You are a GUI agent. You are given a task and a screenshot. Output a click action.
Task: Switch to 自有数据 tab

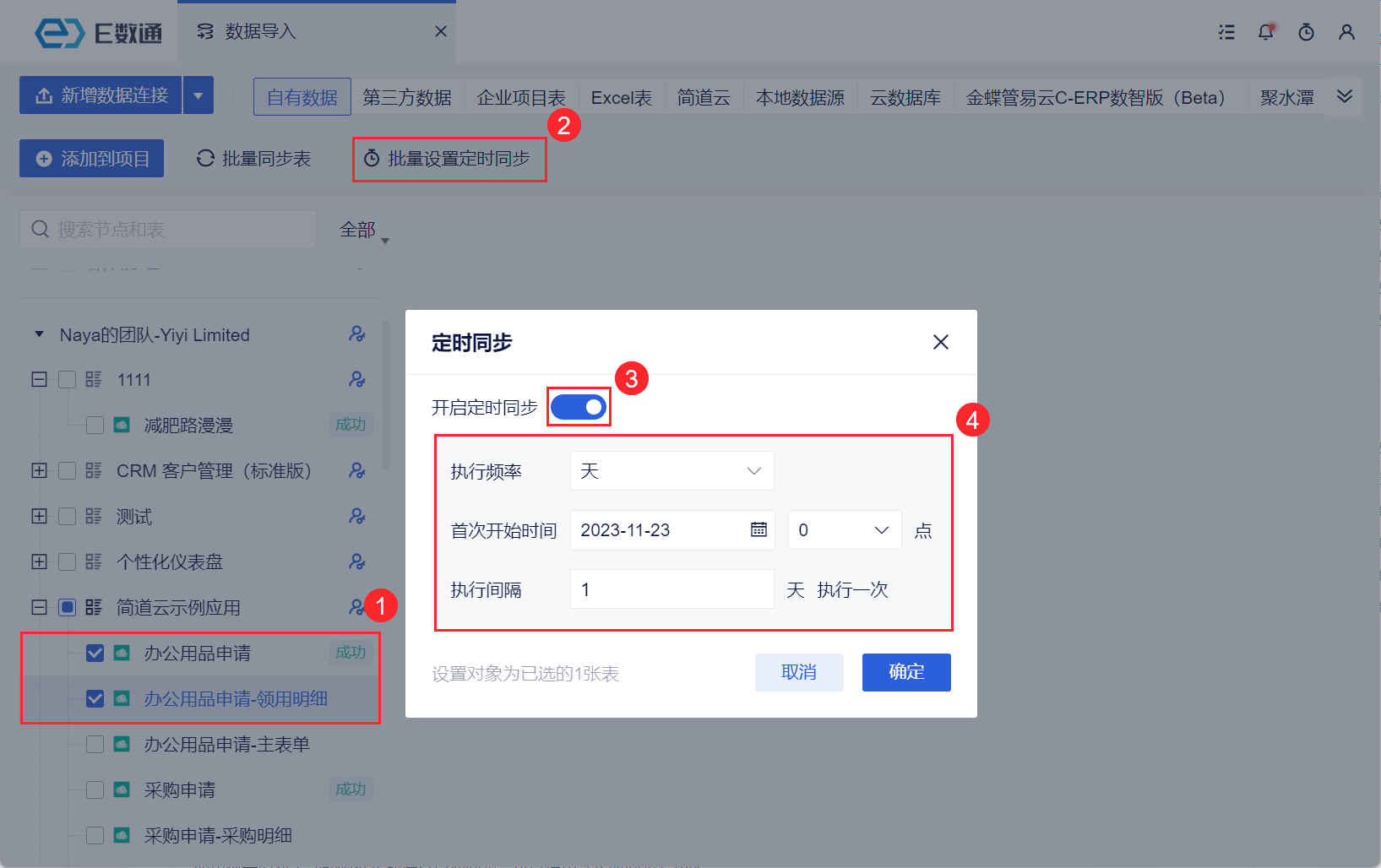tap(302, 97)
